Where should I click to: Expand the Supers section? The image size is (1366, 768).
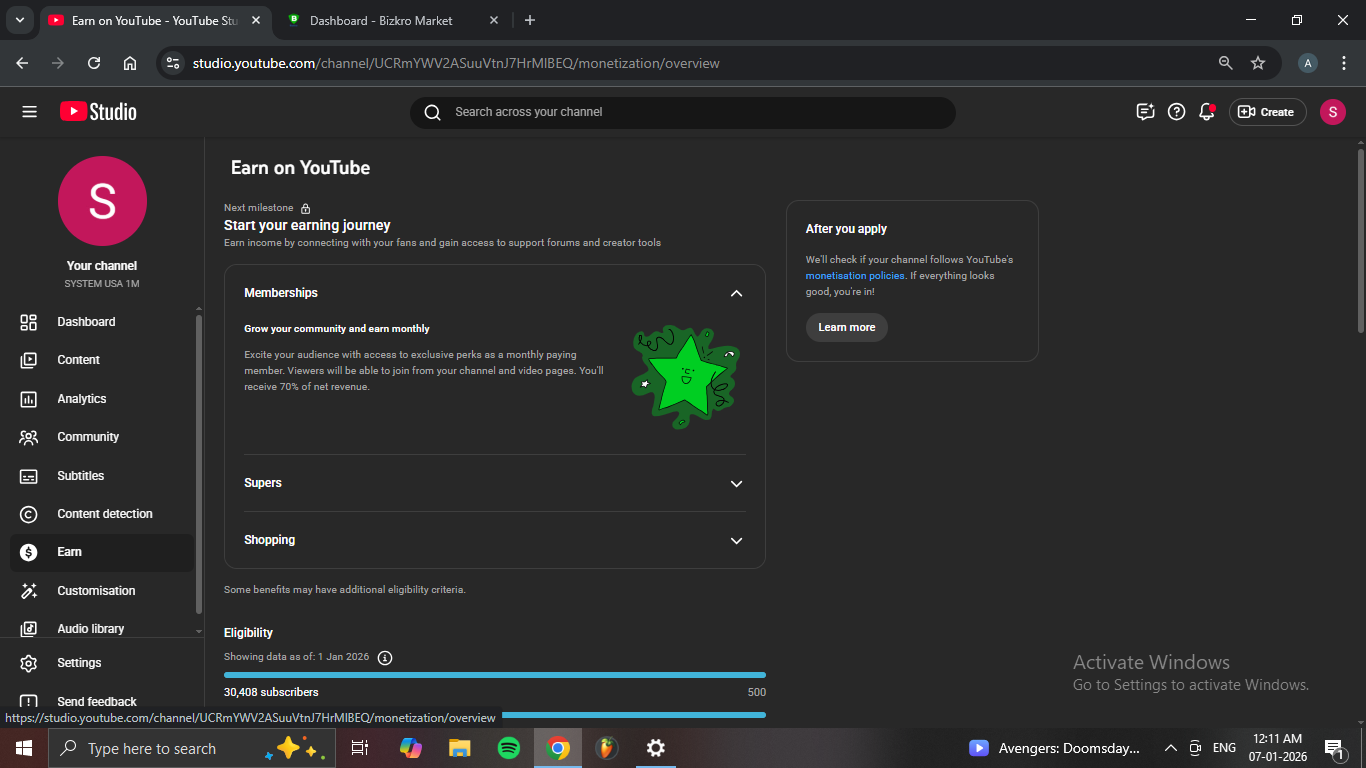click(x=736, y=483)
